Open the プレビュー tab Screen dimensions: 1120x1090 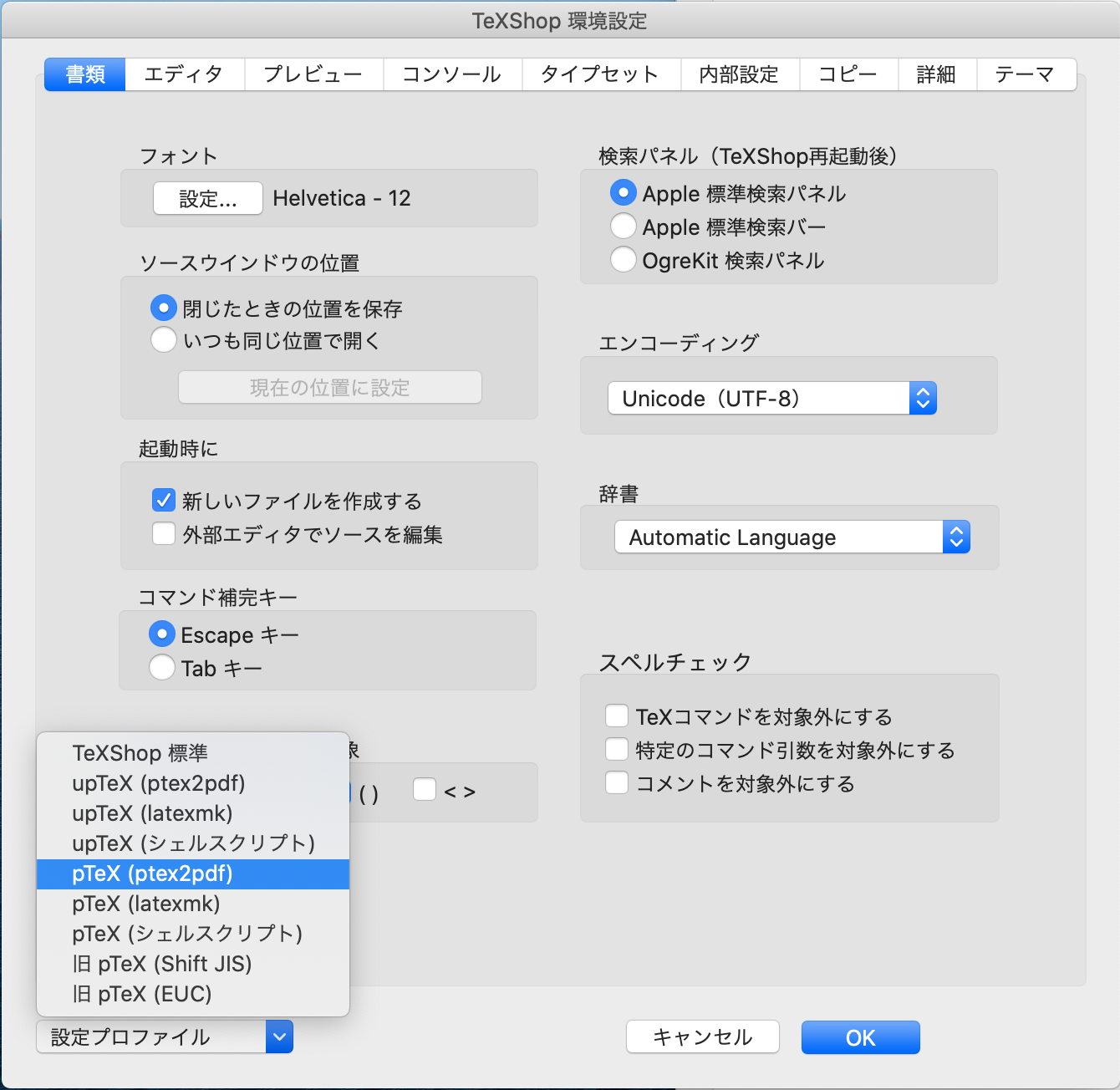pos(313,74)
